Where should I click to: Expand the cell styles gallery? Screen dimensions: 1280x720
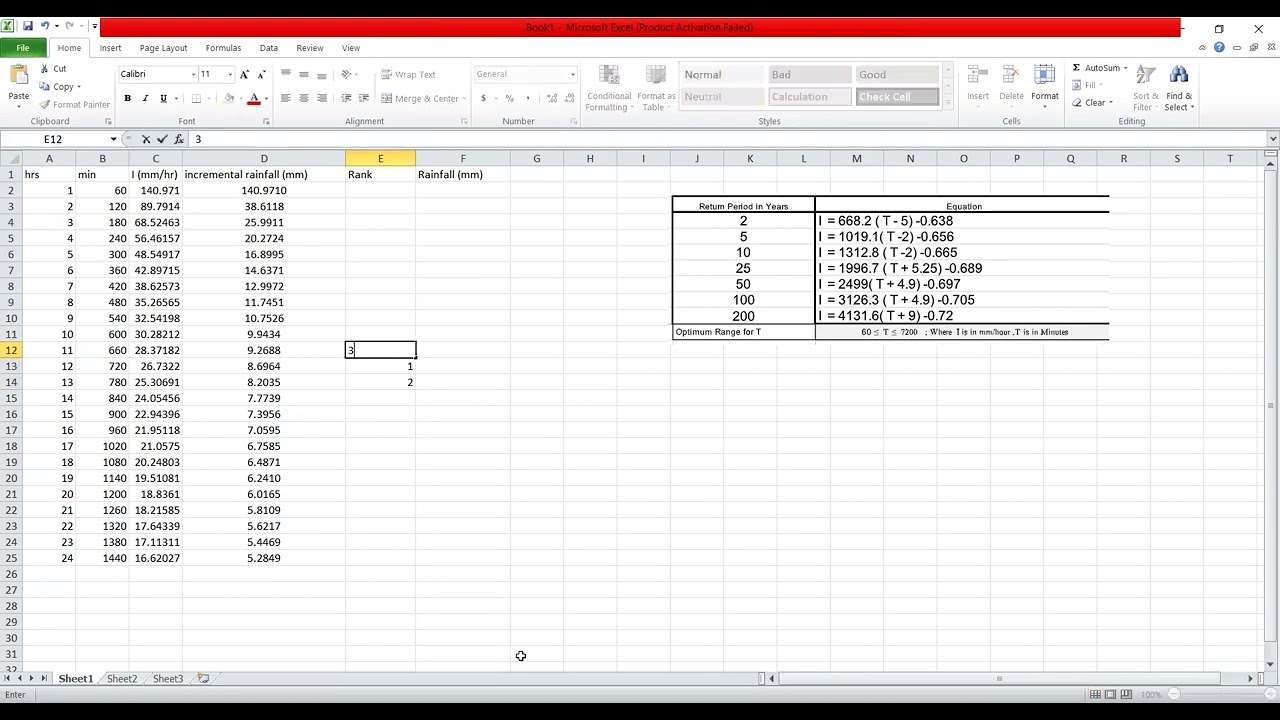click(949, 104)
